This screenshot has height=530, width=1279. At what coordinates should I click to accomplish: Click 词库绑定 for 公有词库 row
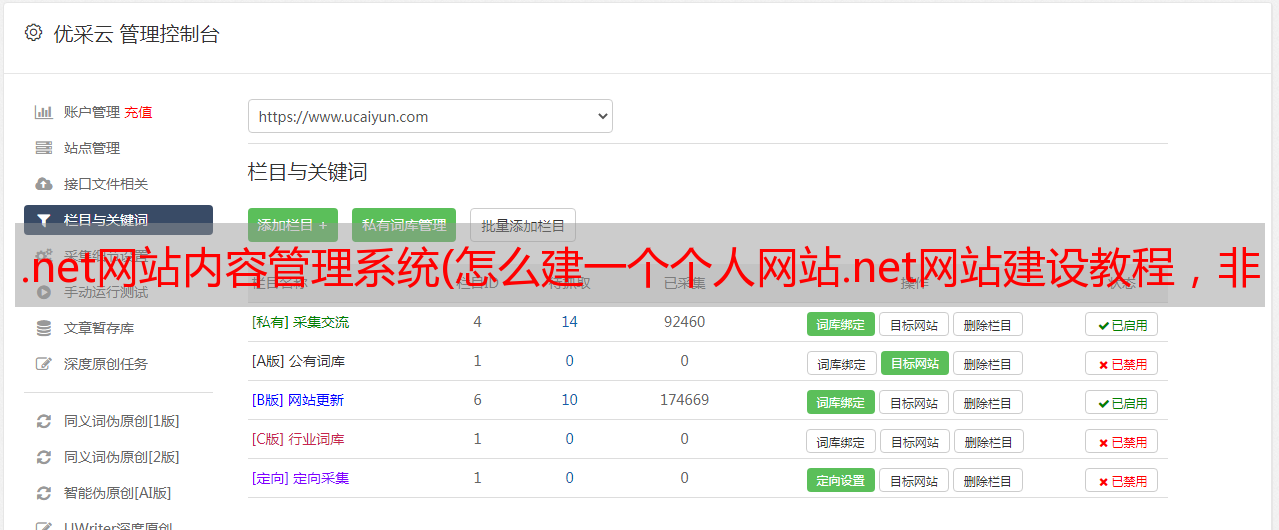[x=841, y=363]
